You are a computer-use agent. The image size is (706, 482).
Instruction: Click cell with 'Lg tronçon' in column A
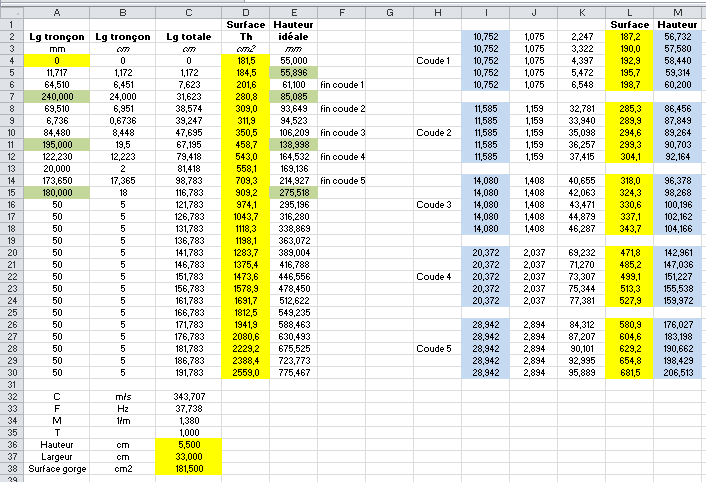(x=57, y=36)
